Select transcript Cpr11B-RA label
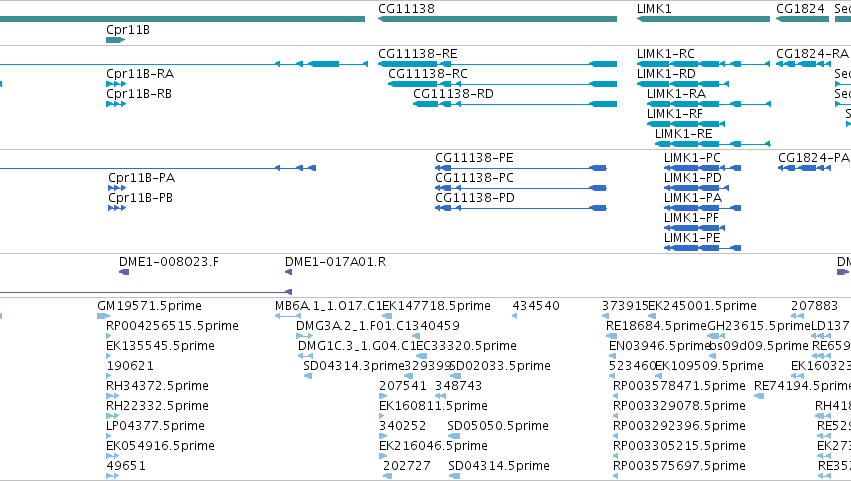 click(140, 74)
